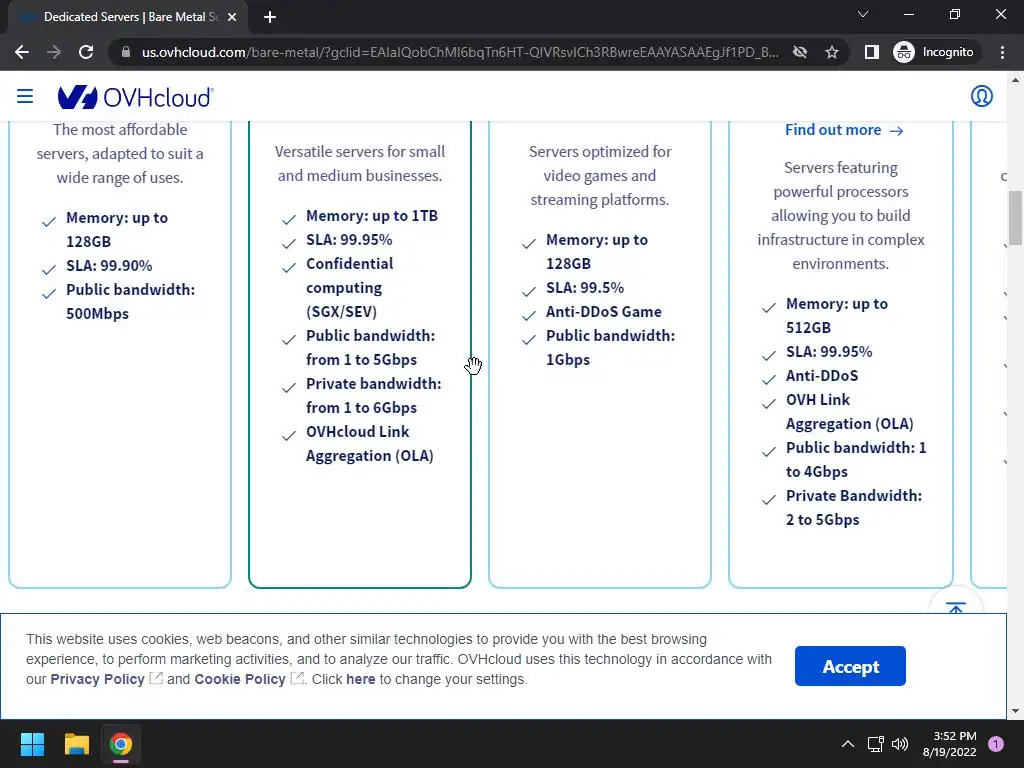
Task: Open the Incognito profile indicator
Action: coord(934,52)
